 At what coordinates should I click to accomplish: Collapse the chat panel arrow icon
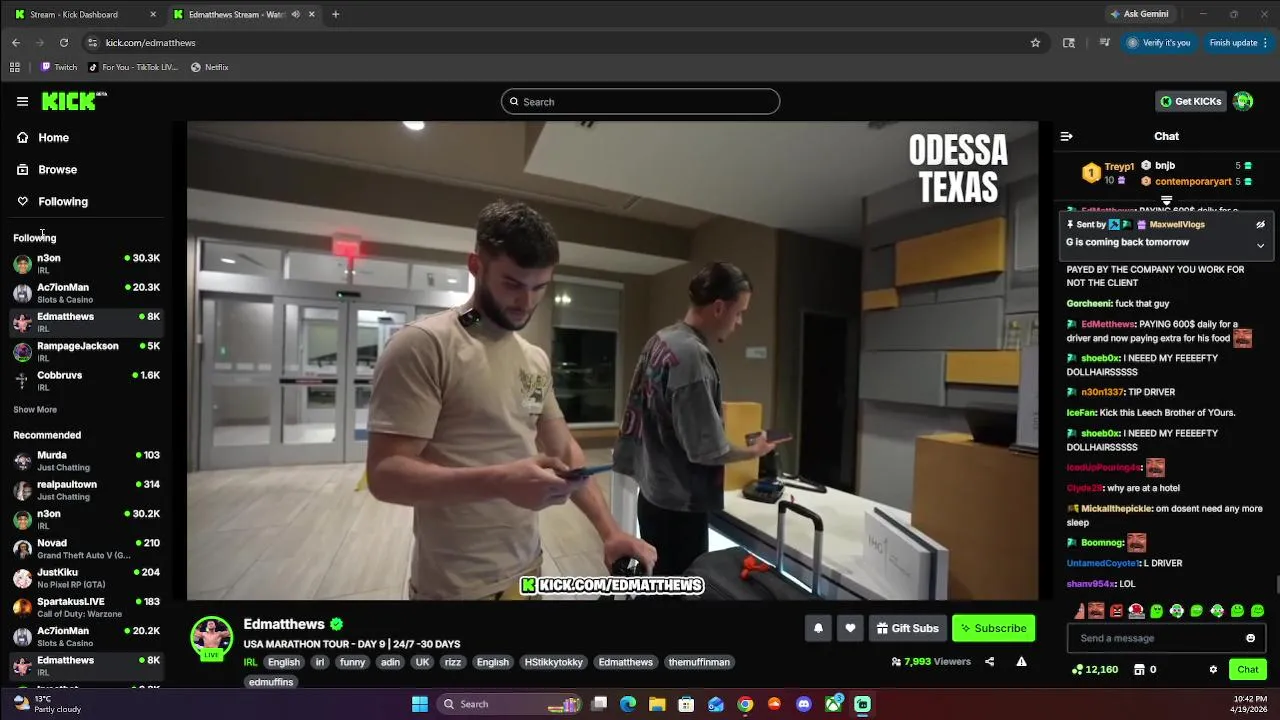coord(1066,136)
